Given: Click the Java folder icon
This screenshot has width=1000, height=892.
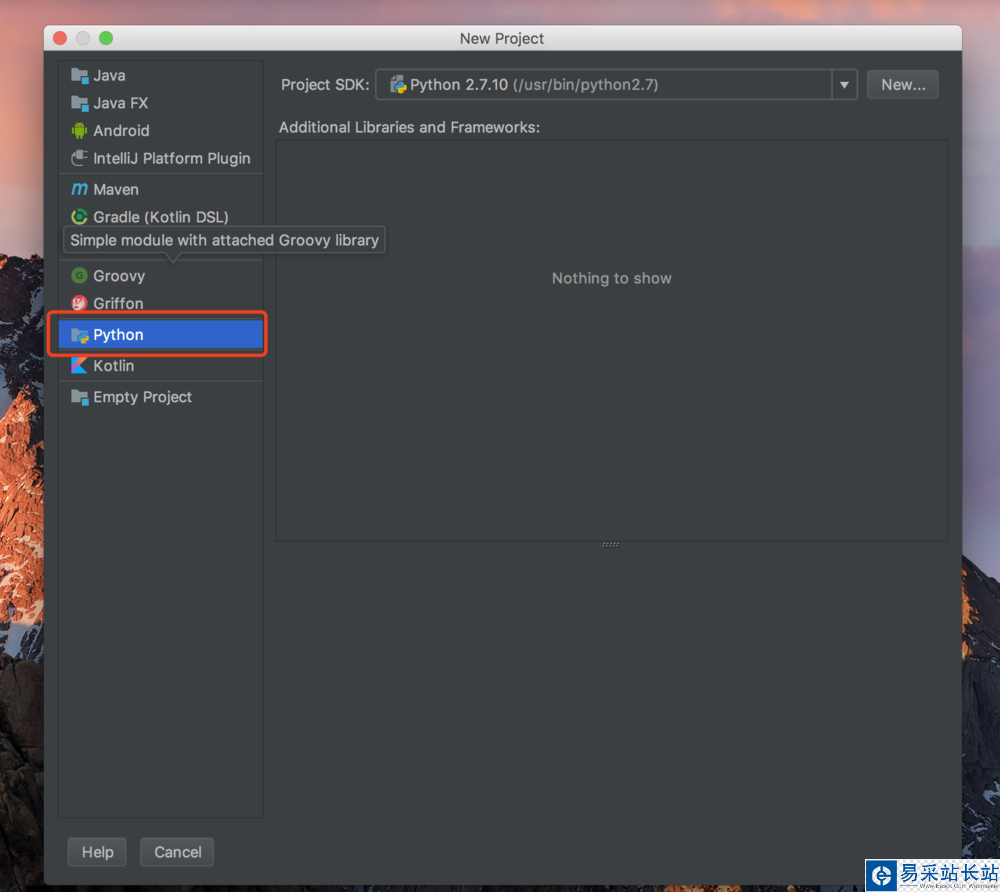Looking at the screenshot, I should pos(79,75).
